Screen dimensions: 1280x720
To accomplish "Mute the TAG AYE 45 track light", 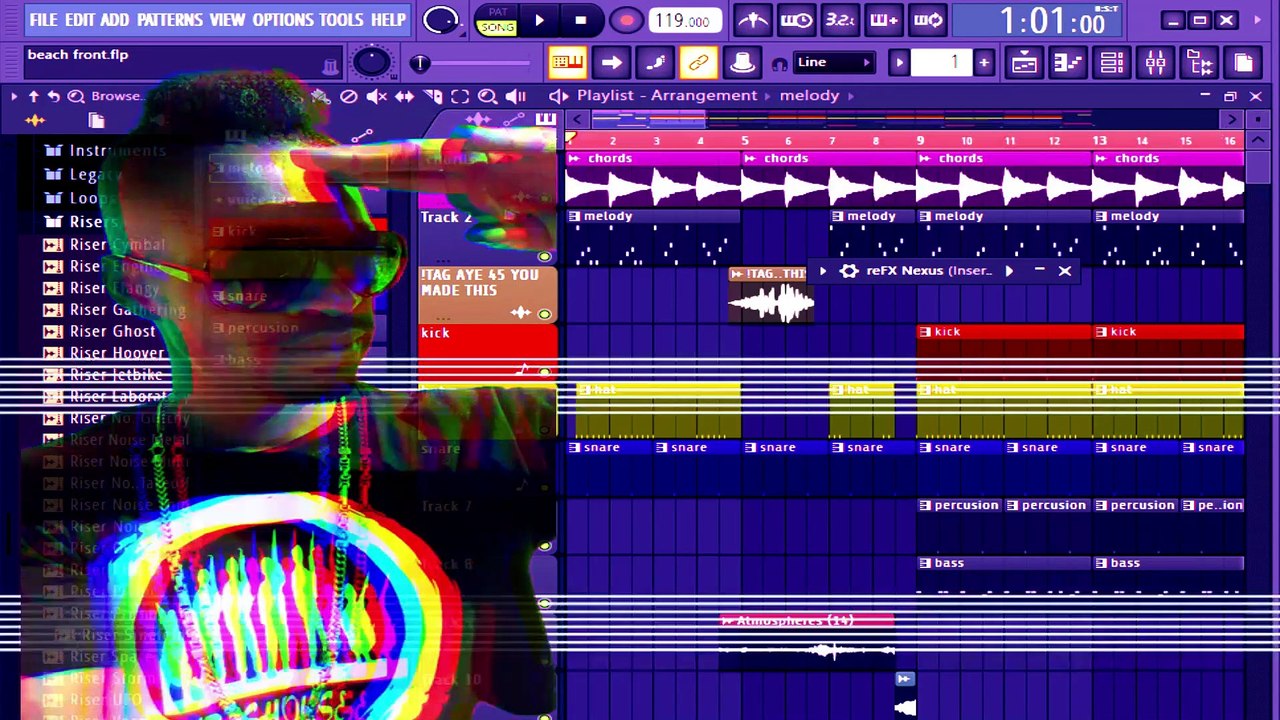I will point(545,314).
